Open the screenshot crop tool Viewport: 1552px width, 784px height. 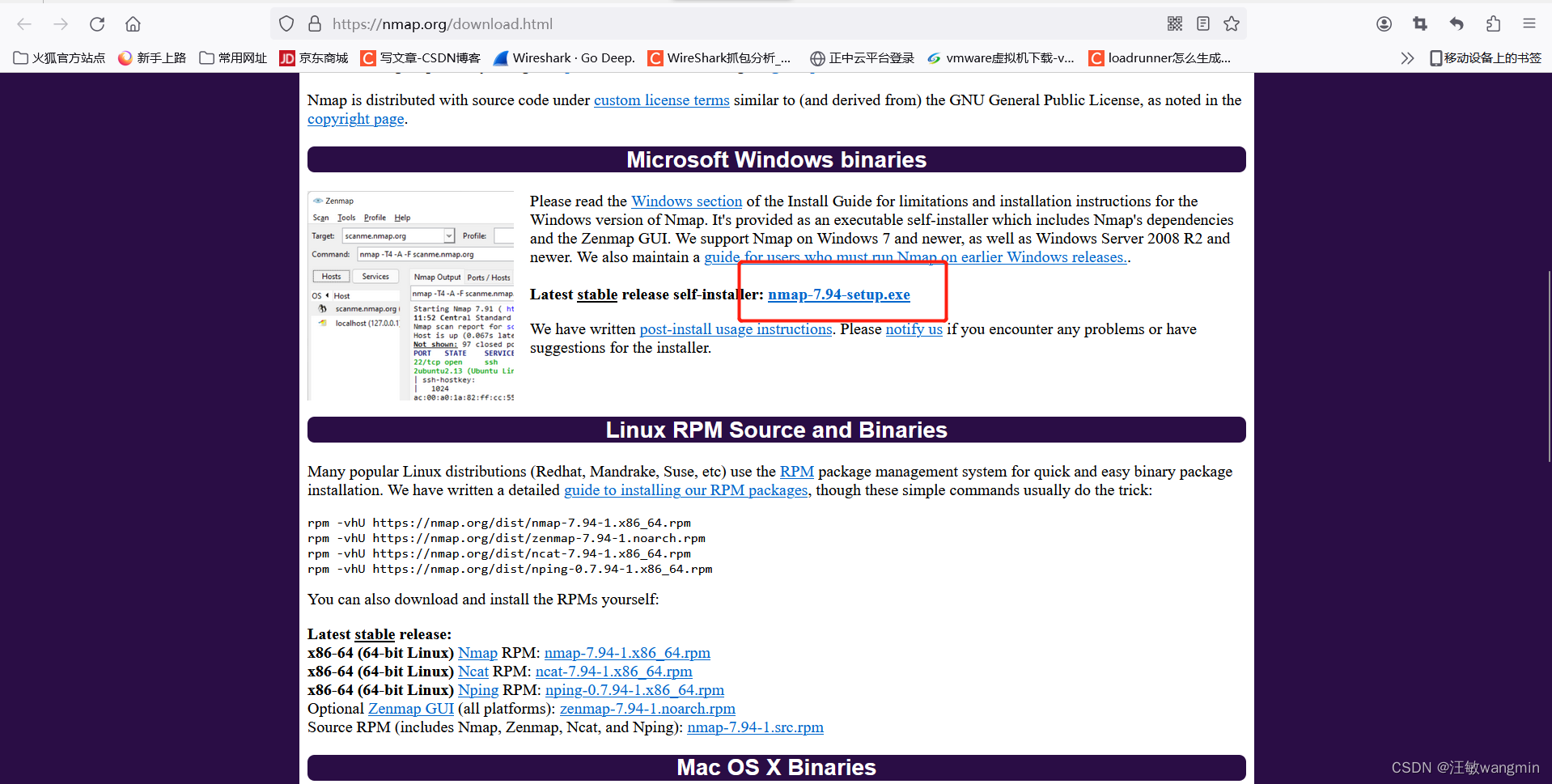(1420, 24)
